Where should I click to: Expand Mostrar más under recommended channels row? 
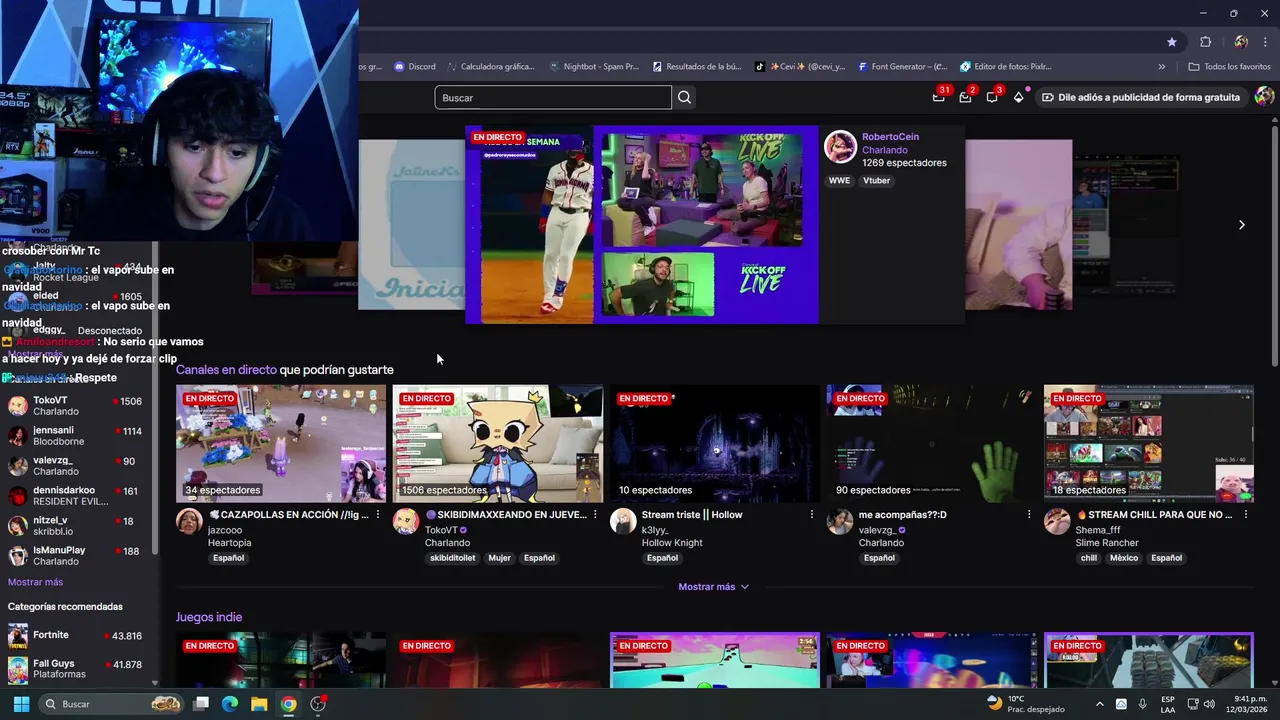click(713, 587)
